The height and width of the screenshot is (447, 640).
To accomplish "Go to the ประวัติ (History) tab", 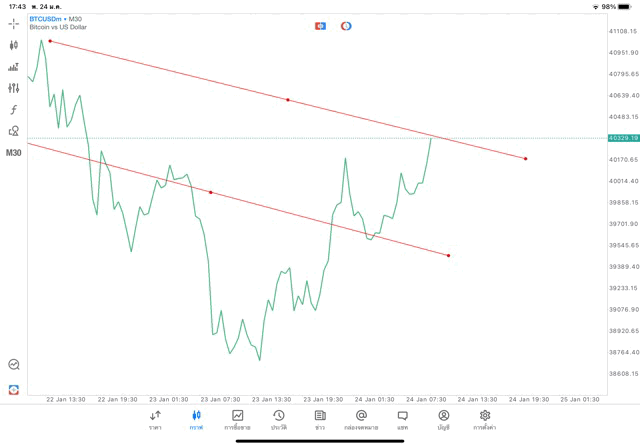I will (278, 419).
